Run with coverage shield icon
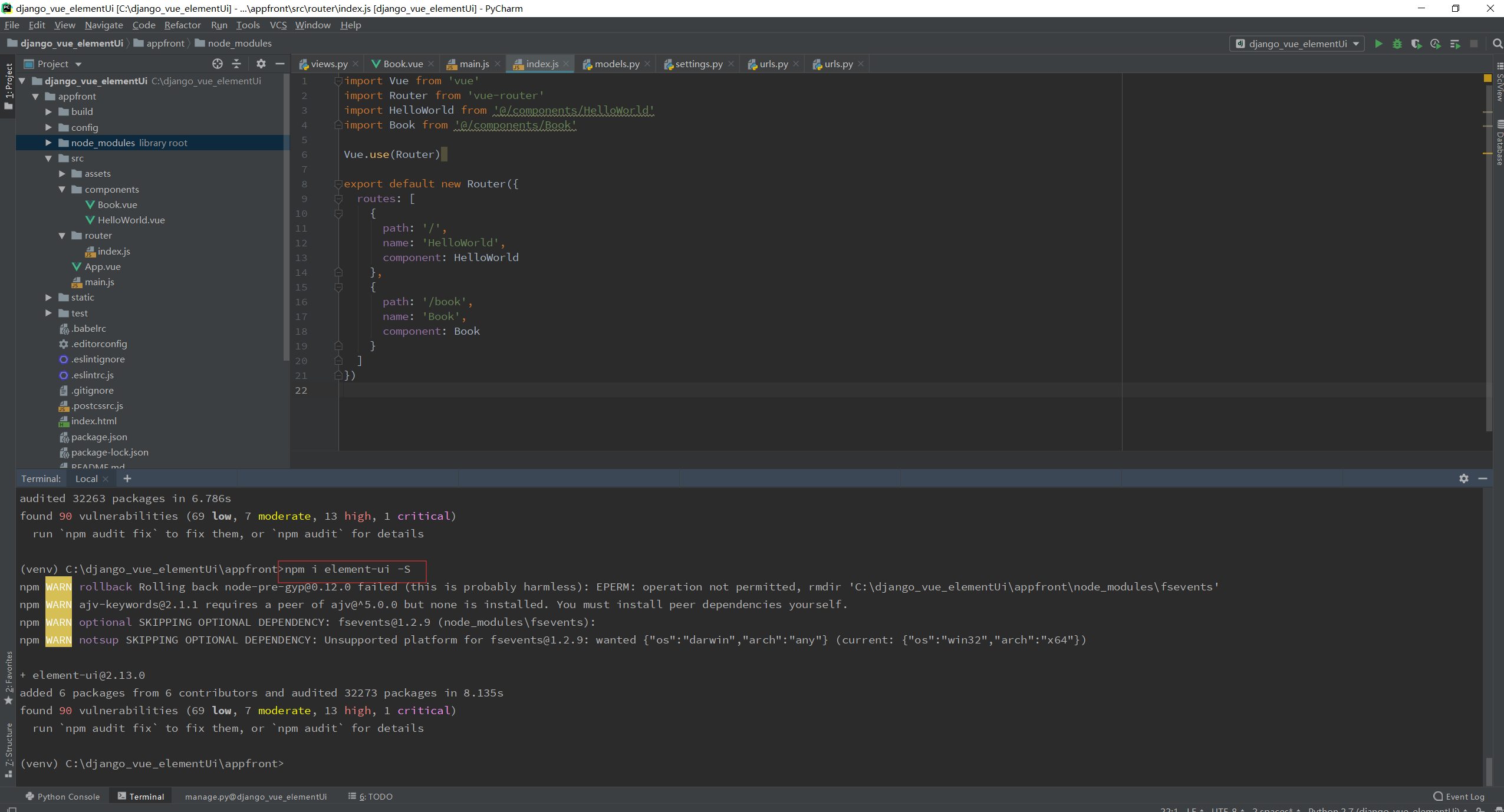This screenshot has width=1504, height=812. pos(1416,44)
